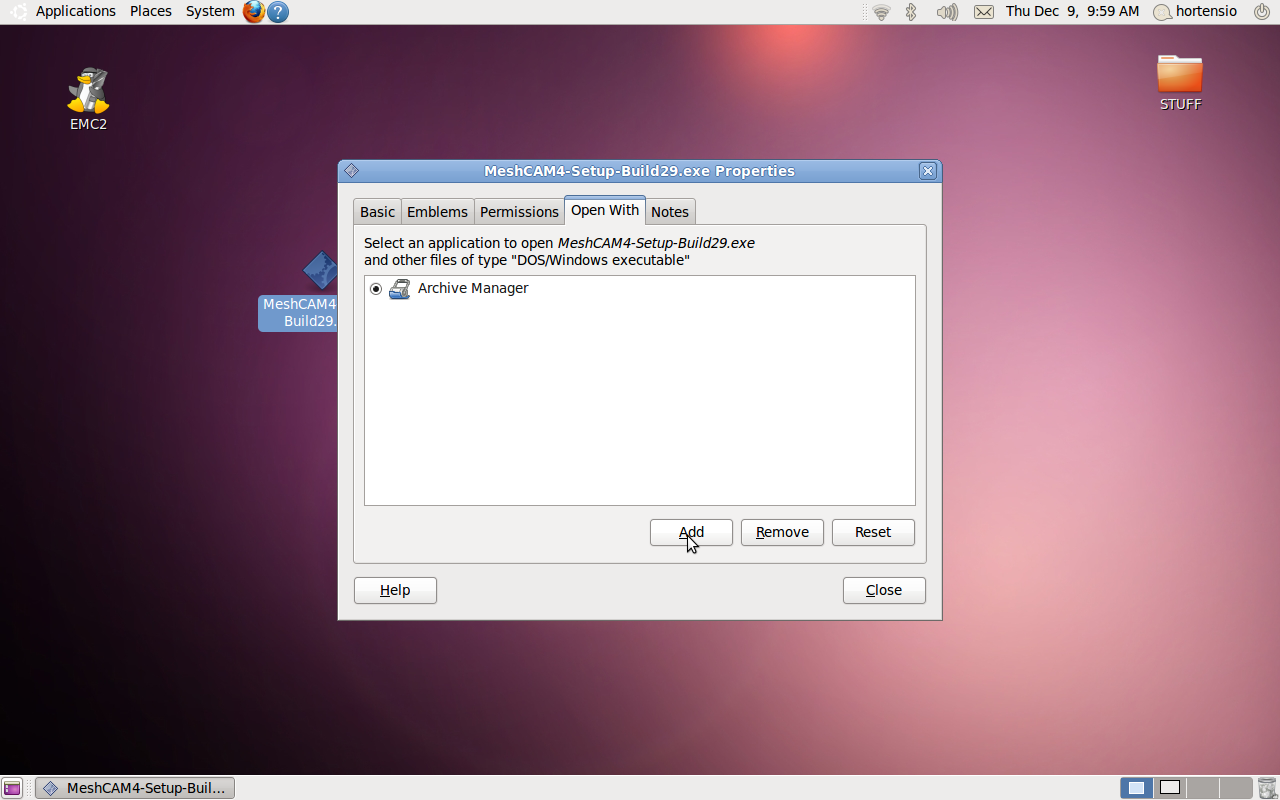Switch to the second workspace
Viewport: 1280px width, 800px height.
1169,788
